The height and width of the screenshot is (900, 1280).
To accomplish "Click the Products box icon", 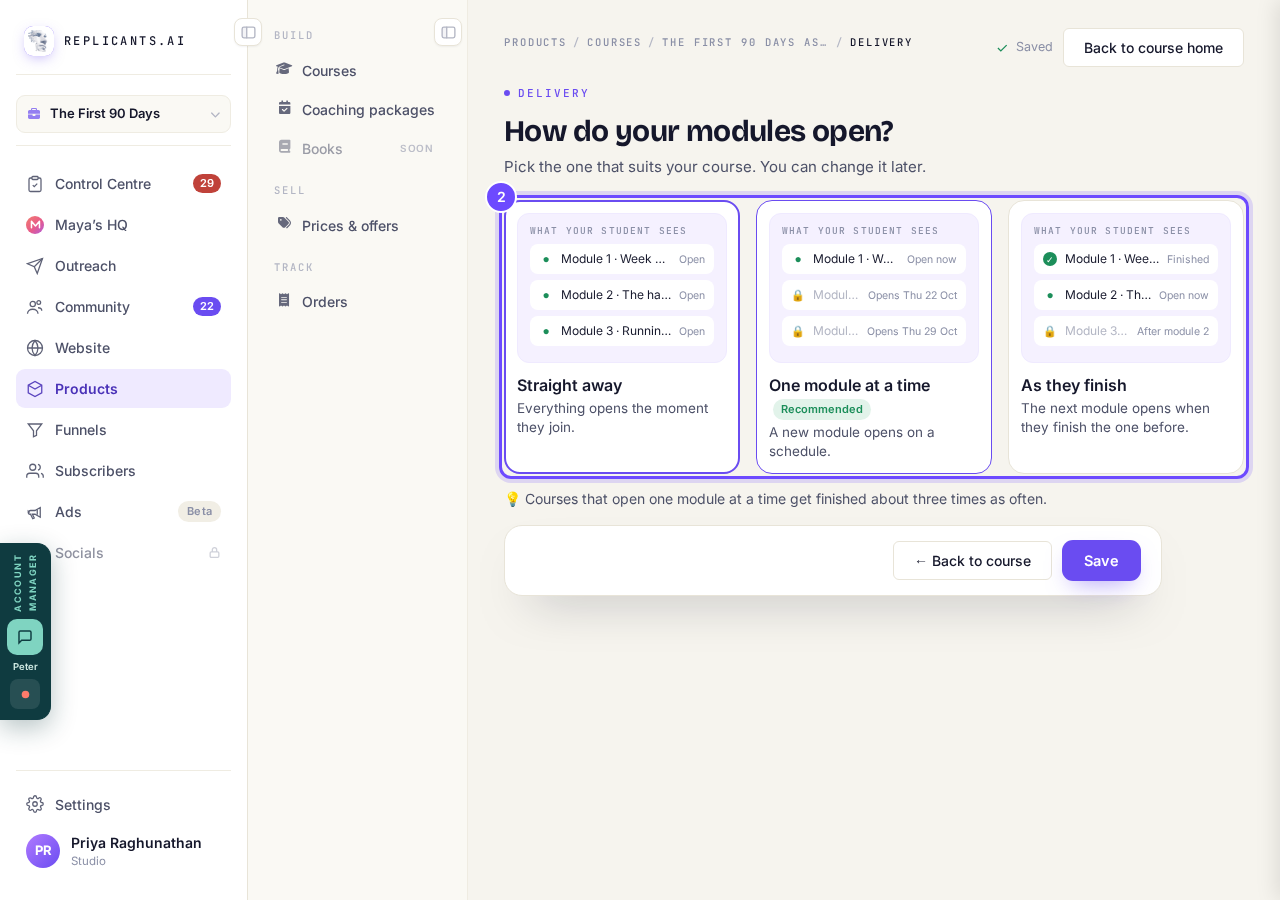I will [x=35, y=389].
